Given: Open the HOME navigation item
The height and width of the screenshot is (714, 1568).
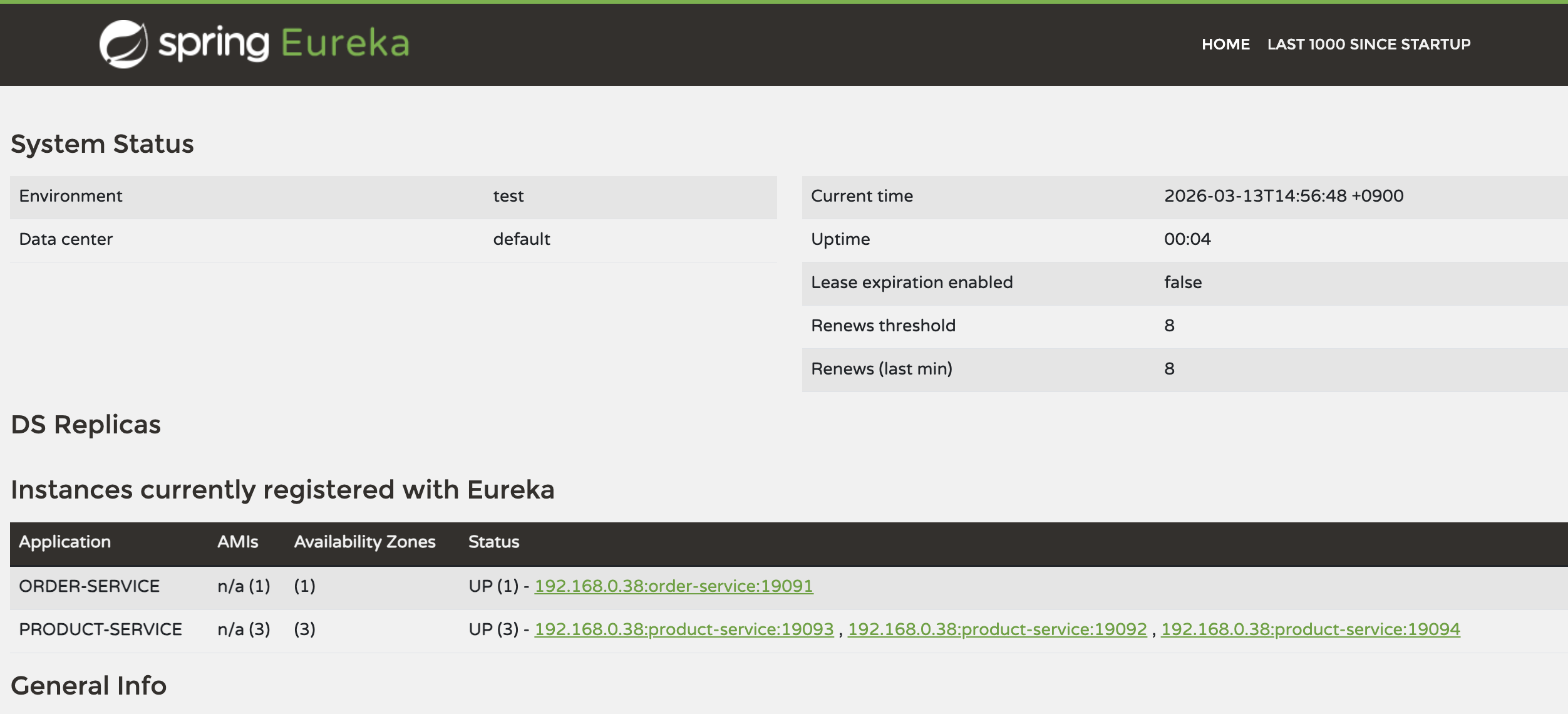Looking at the screenshot, I should 1225,44.
